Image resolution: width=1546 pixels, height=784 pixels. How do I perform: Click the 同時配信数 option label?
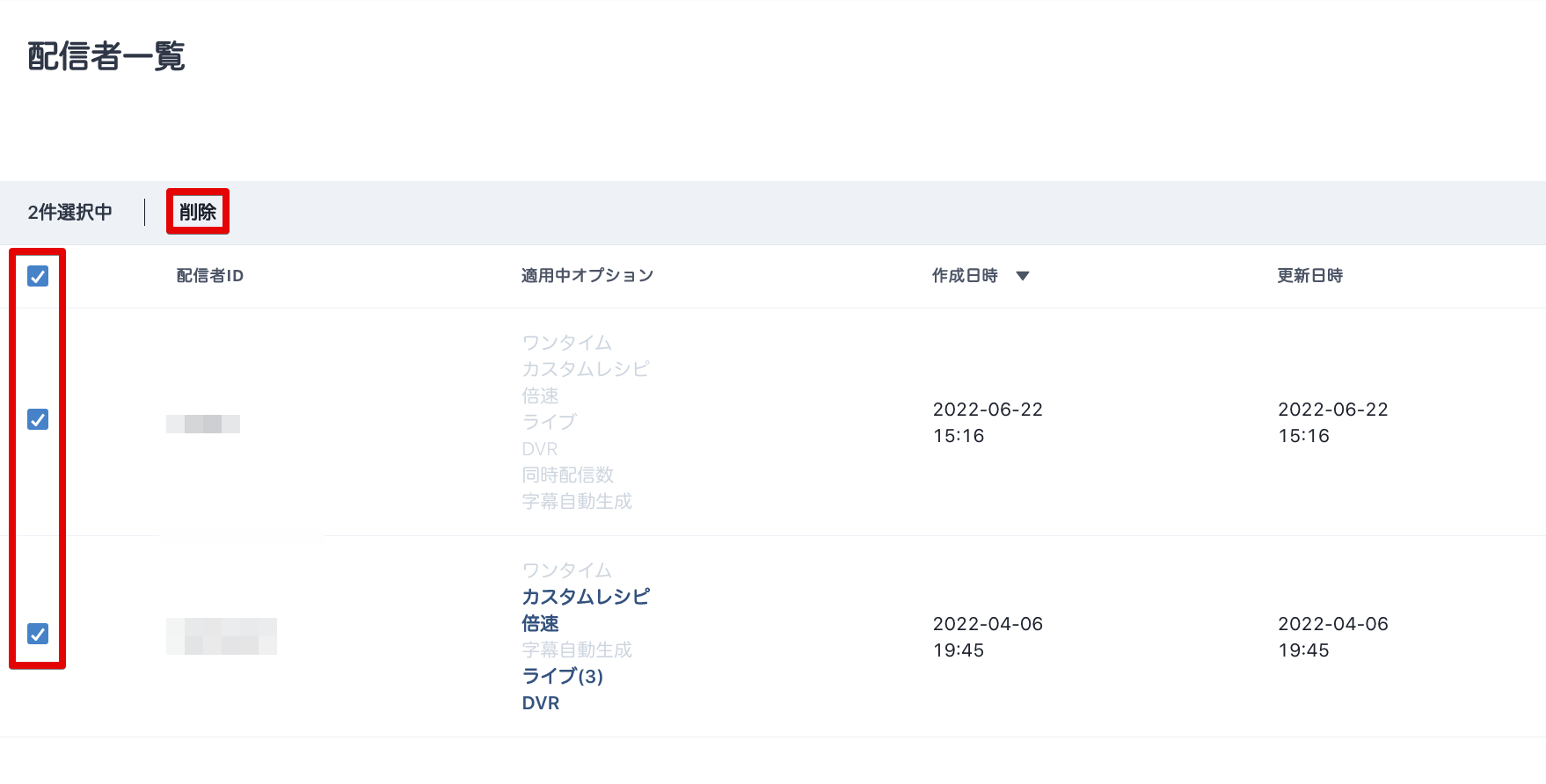(566, 475)
